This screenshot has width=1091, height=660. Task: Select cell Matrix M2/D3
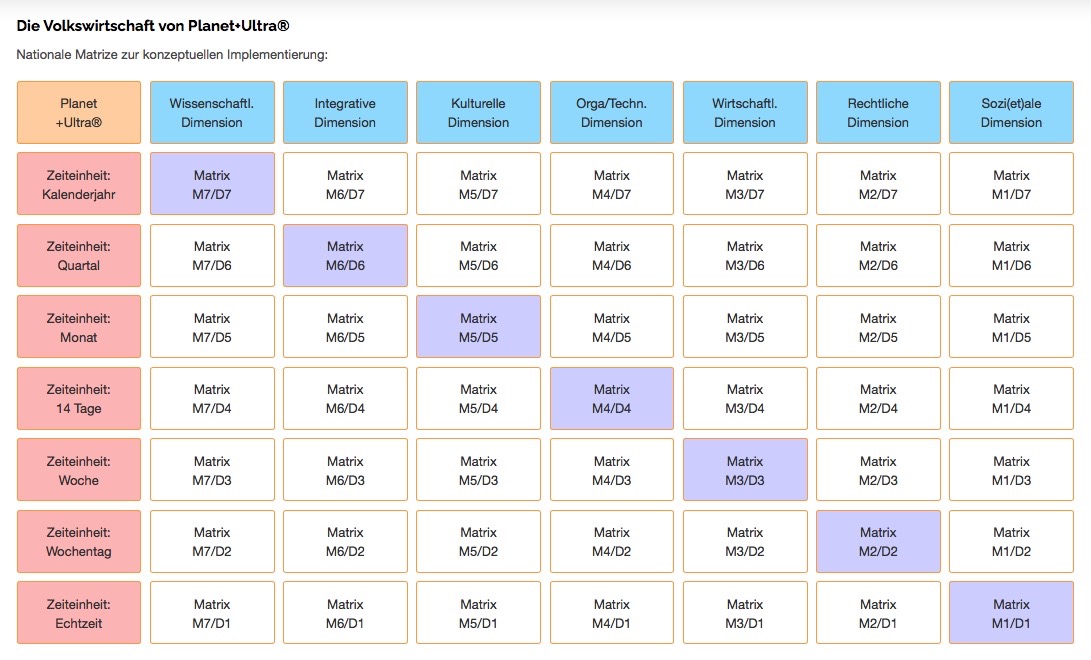click(x=878, y=470)
